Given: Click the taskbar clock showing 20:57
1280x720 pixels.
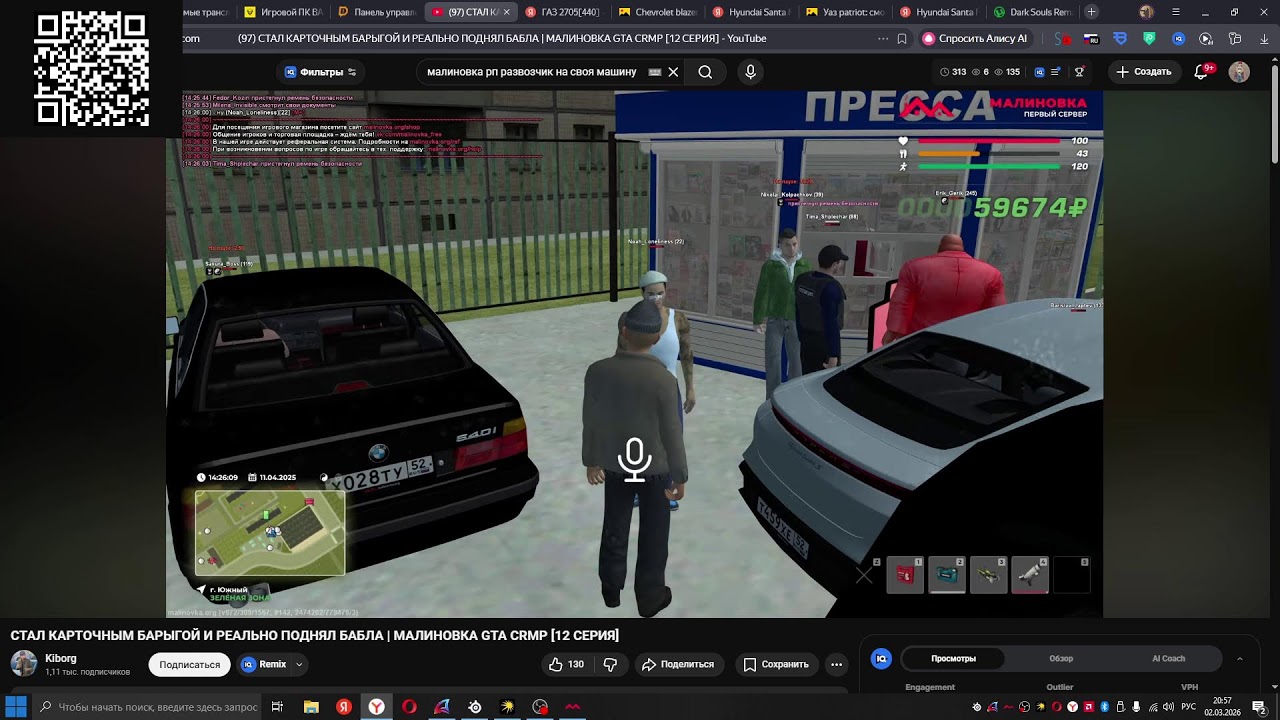Looking at the screenshot, I should (x=1221, y=707).
